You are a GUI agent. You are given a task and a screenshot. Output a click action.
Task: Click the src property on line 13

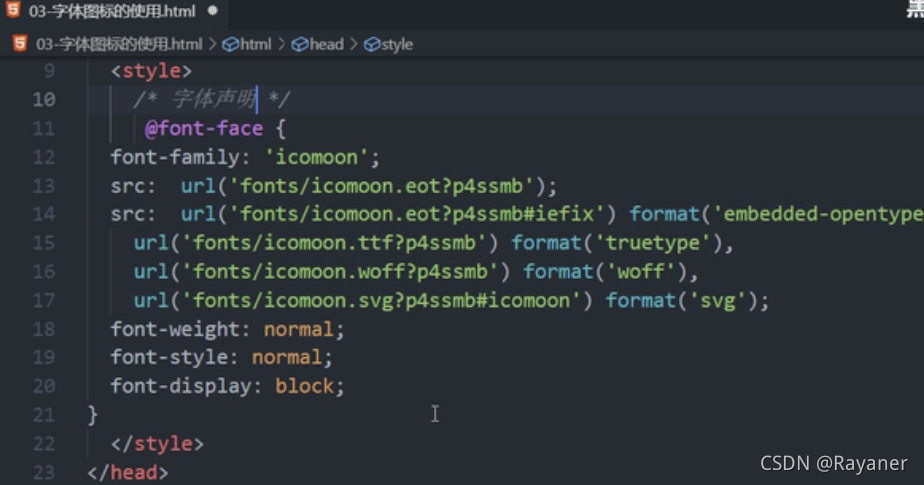[128, 186]
